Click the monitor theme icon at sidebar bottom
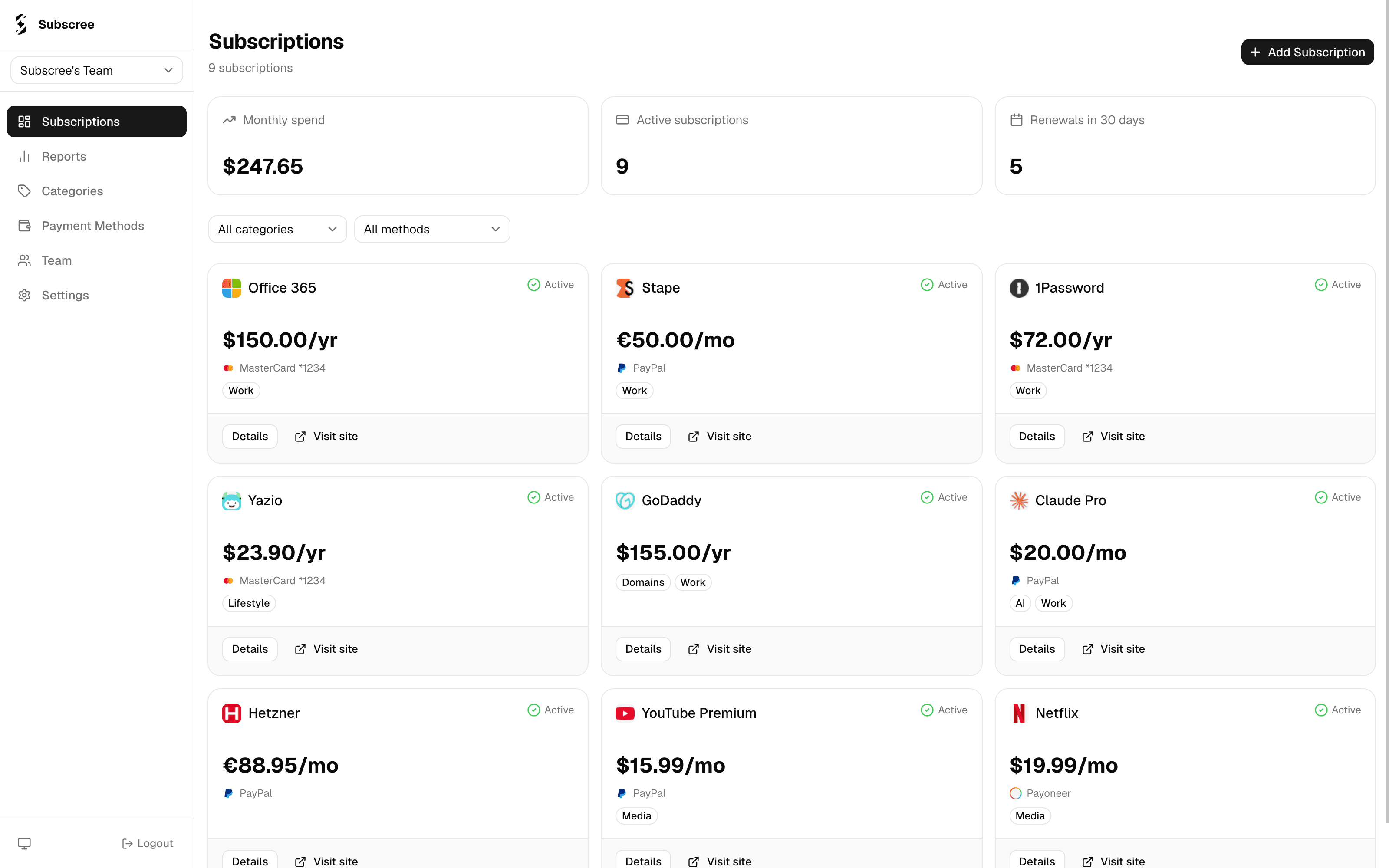The image size is (1389, 868). (x=24, y=843)
